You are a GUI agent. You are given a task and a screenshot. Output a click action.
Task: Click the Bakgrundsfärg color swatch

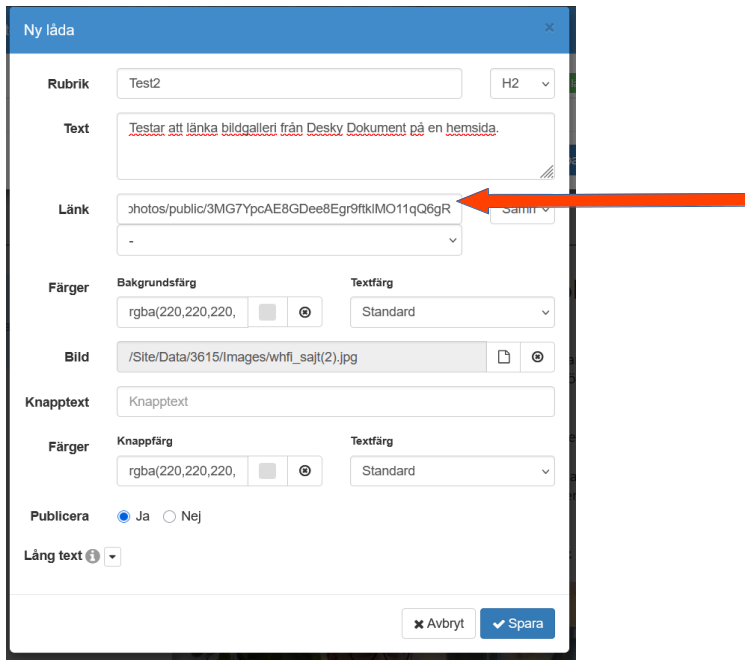click(267, 312)
